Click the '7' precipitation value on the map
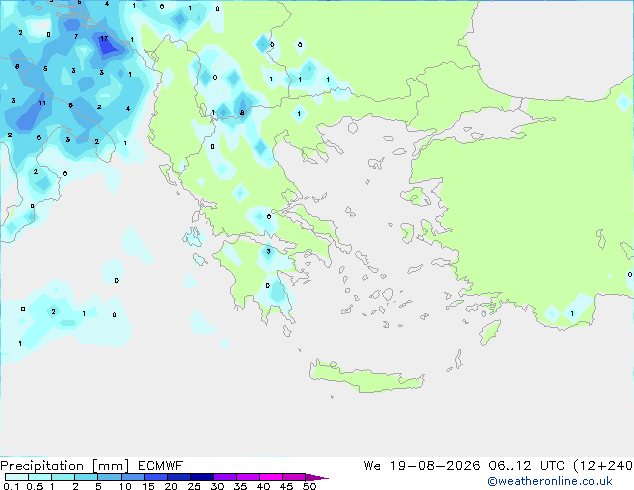Image resolution: width=634 pixels, height=490 pixels. tap(76, 36)
